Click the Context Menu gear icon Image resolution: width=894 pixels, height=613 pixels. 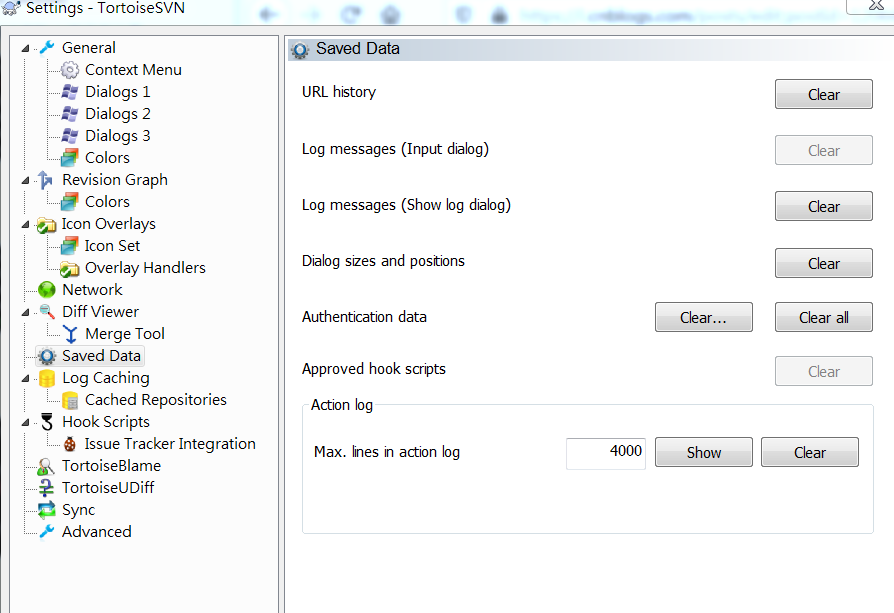pos(70,70)
